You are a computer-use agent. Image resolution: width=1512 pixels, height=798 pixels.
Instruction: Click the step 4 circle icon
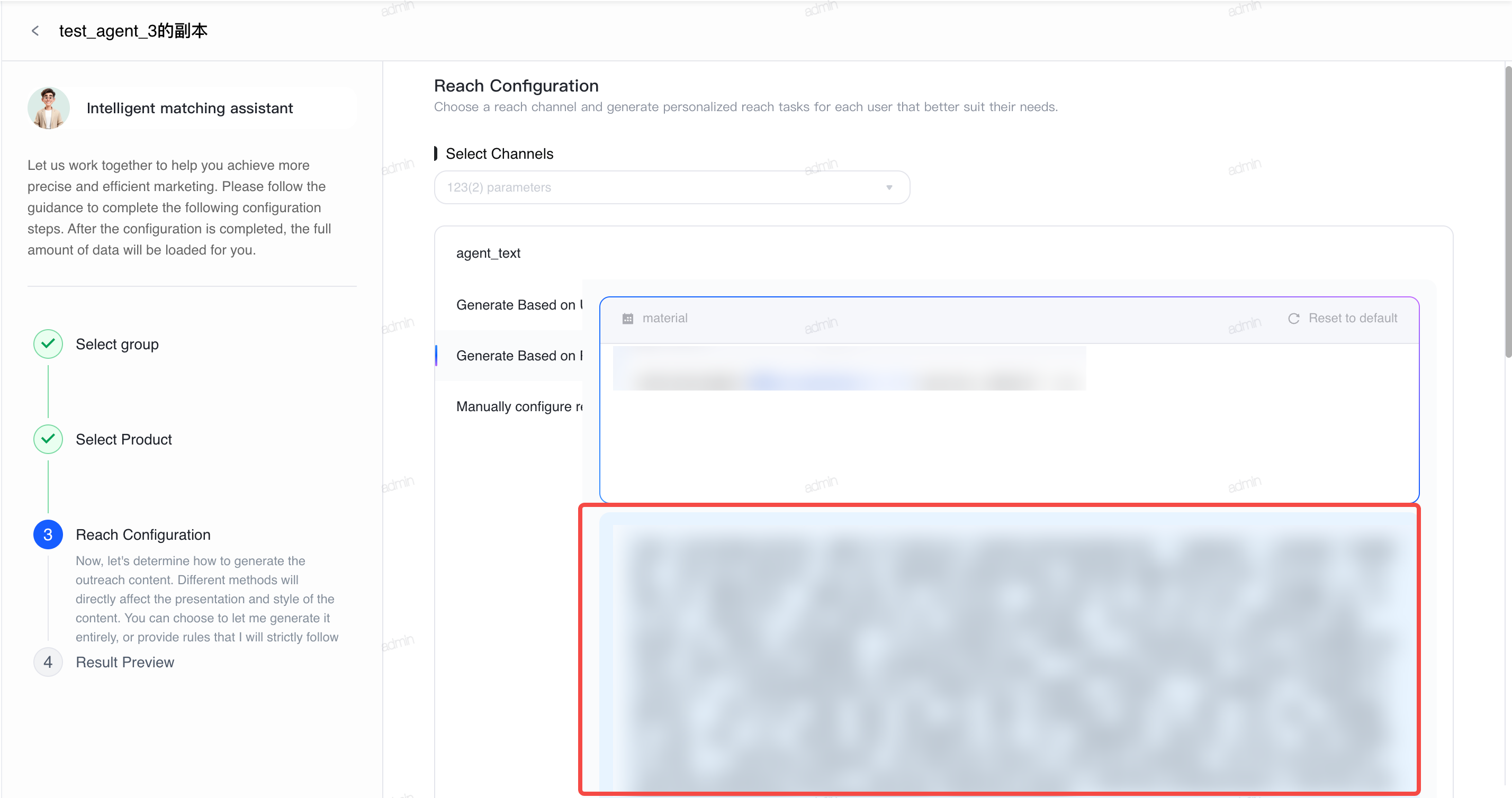point(48,662)
